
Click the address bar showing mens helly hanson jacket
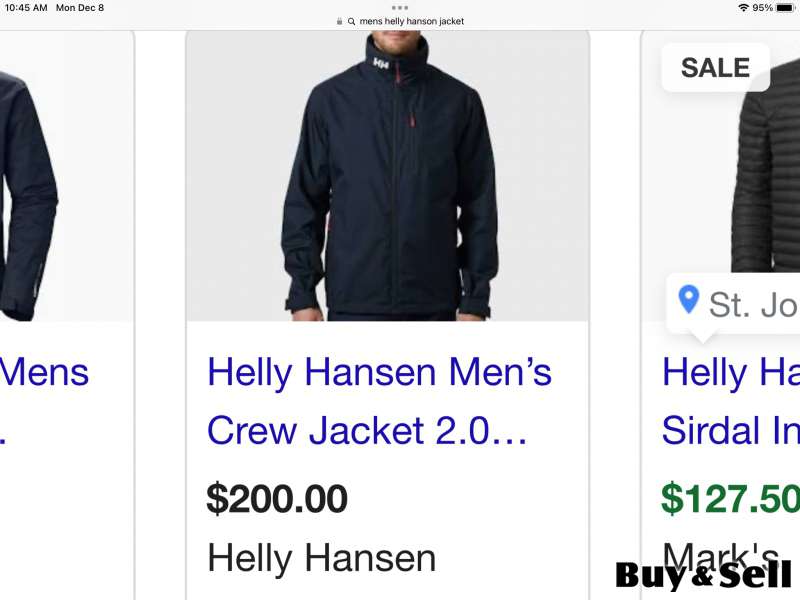[x=400, y=21]
